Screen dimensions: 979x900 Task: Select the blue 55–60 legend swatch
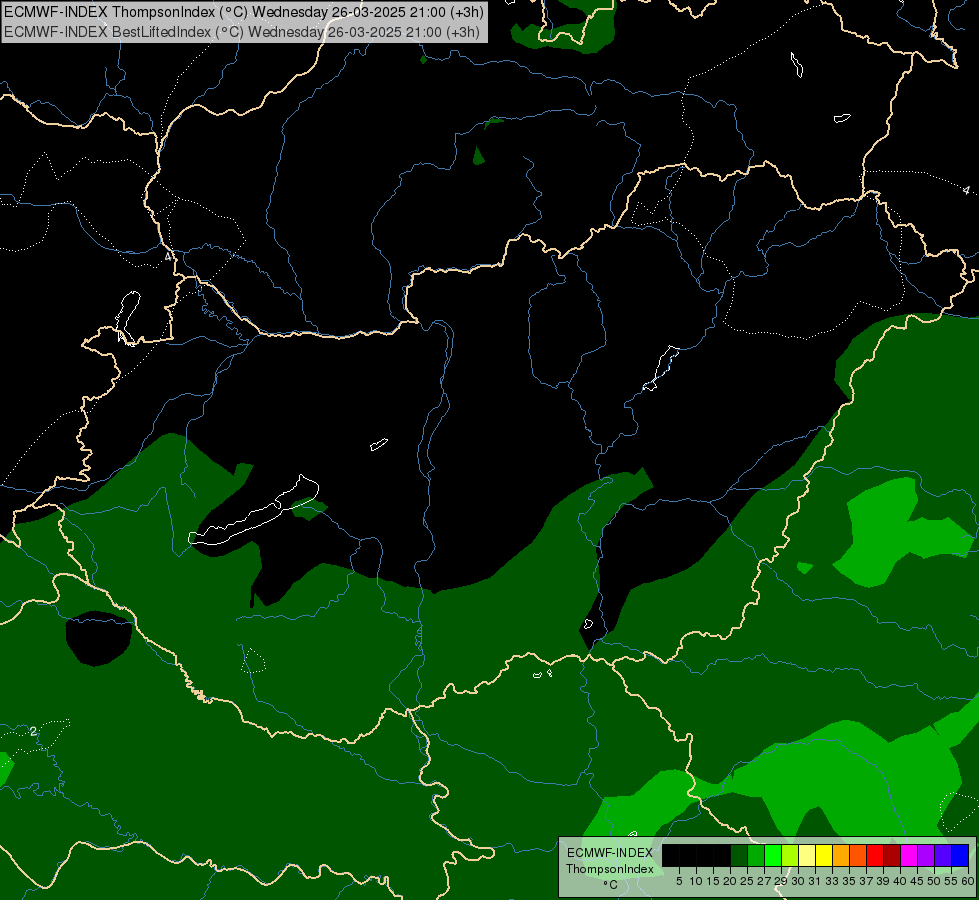coord(960,855)
